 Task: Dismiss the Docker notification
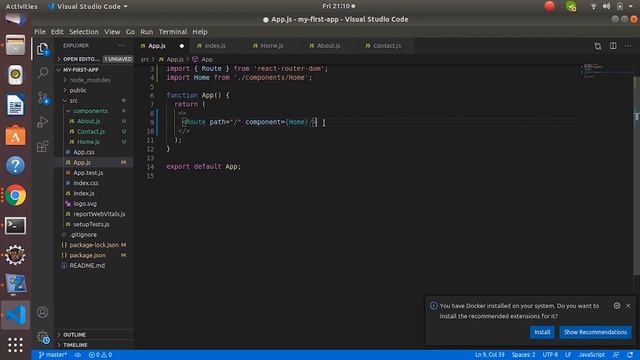click(x=628, y=306)
